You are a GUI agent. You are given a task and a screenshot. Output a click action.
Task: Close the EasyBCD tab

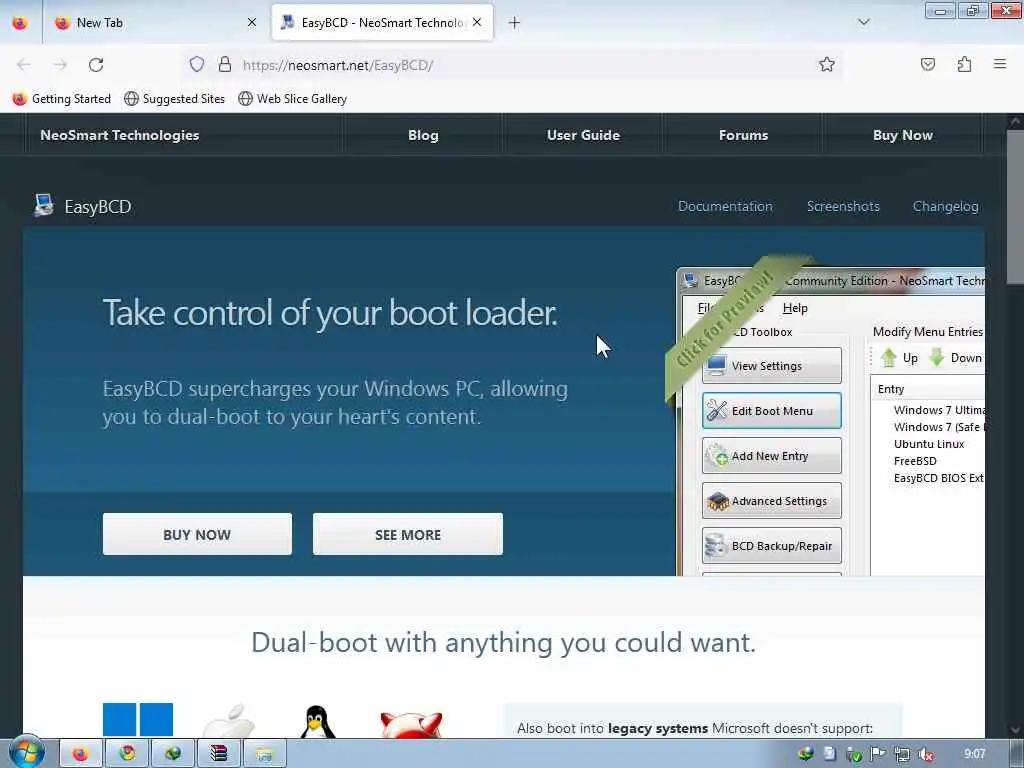(477, 22)
